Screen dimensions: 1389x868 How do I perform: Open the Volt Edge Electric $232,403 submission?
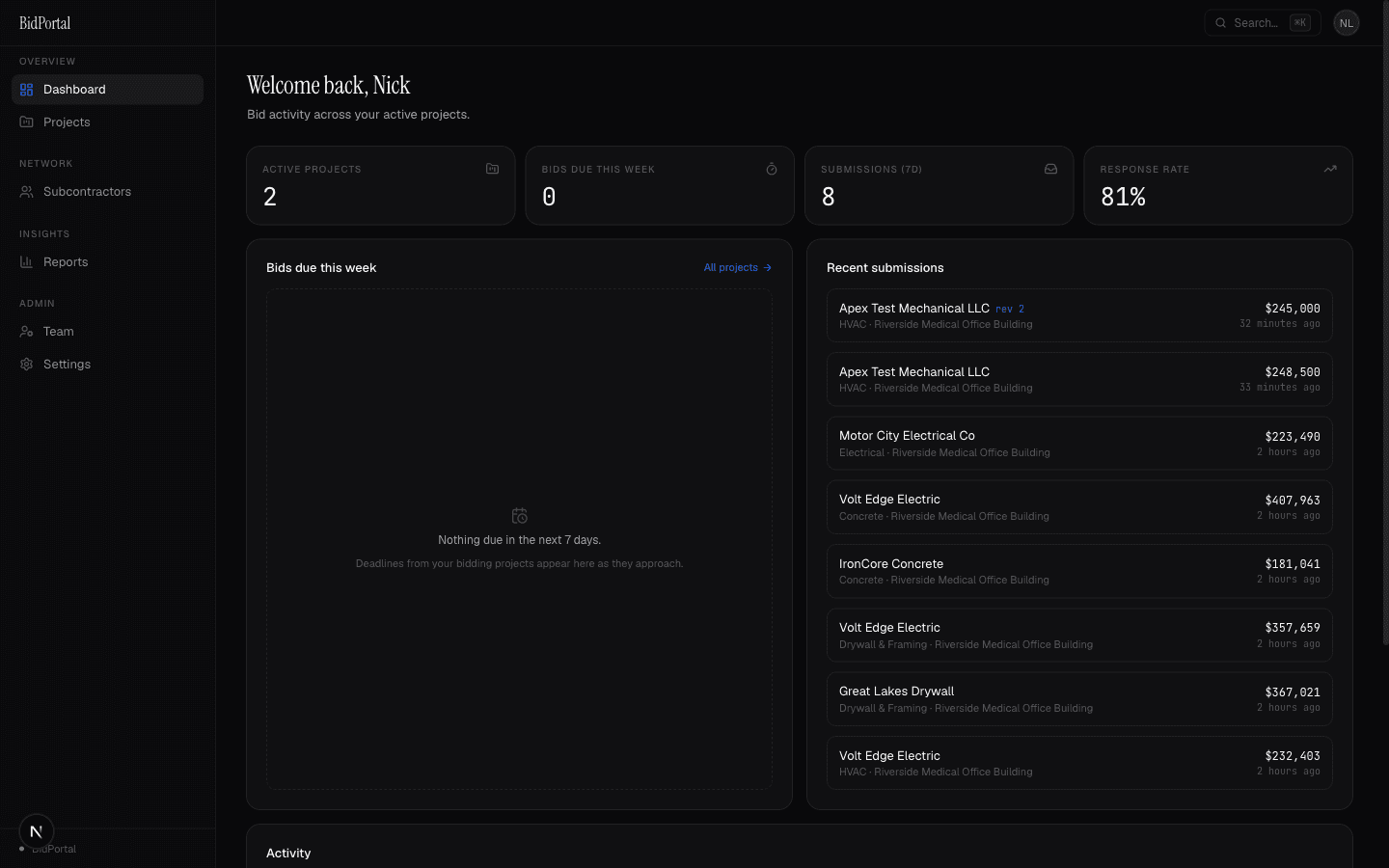[1079, 763]
